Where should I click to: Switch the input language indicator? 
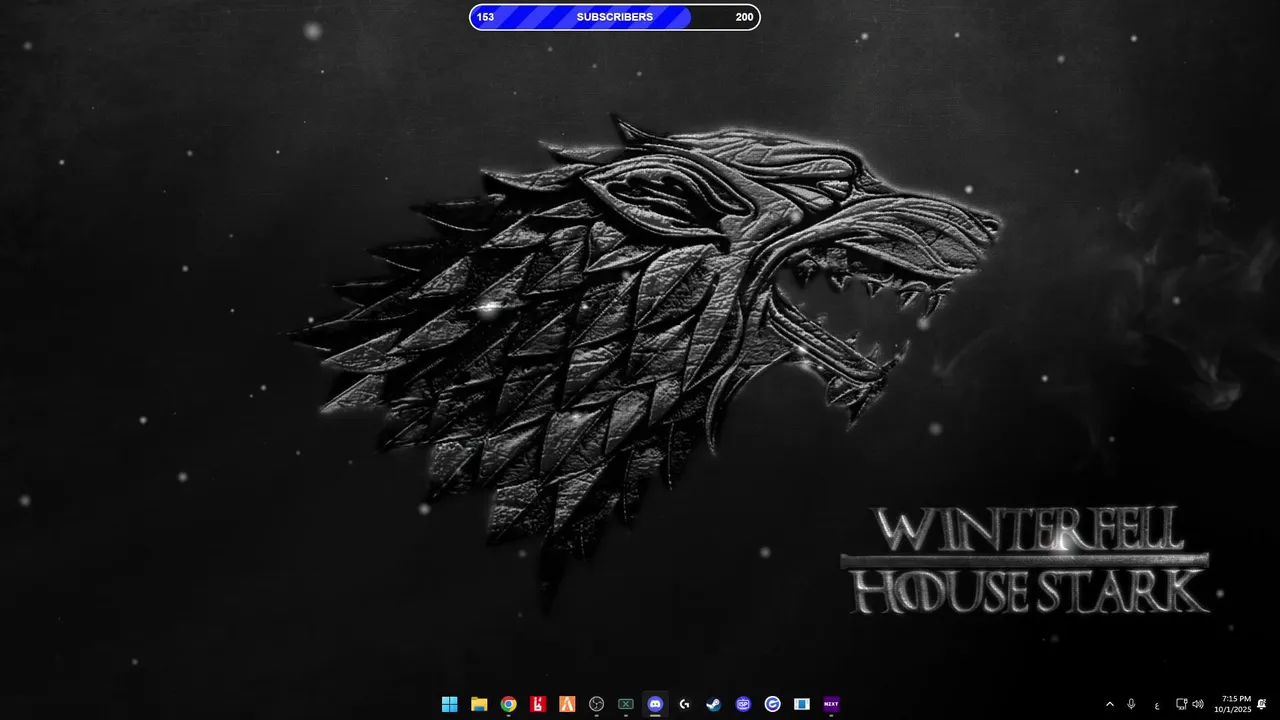pyautogui.click(x=1157, y=705)
